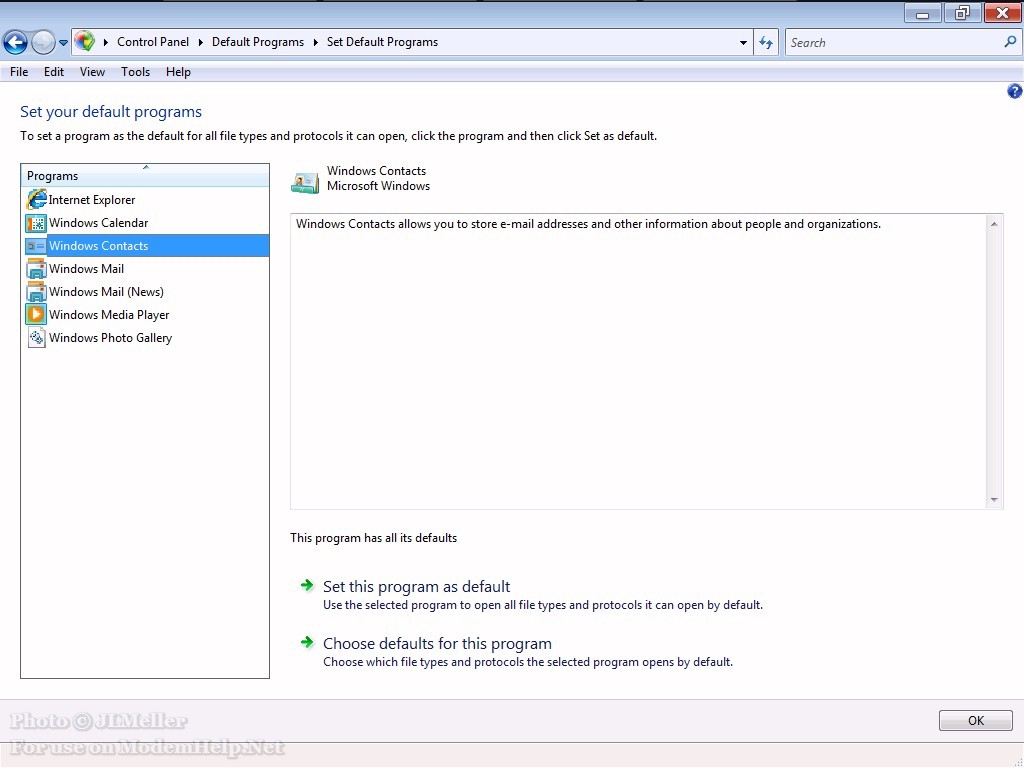The width and height of the screenshot is (1024, 768).
Task: Expand the address bar history dropdown
Action: click(x=743, y=42)
